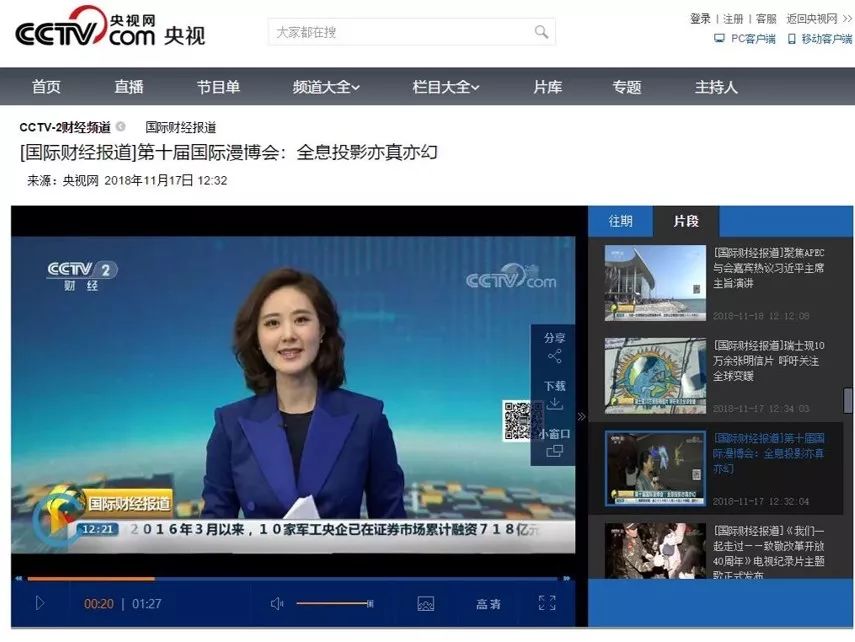
Task: Open 片库 navigation item
Action: [x=547, y=87]
